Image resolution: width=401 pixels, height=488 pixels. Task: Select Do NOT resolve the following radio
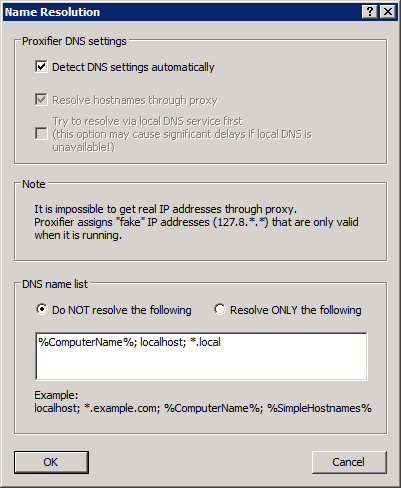pos(42,310)
